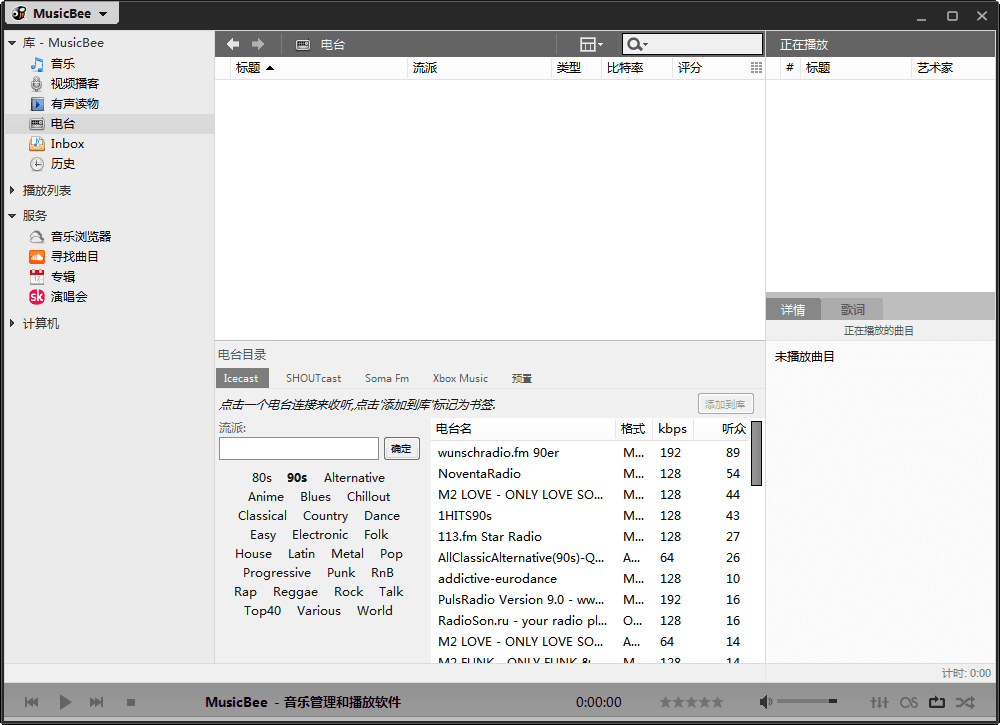The height and width of the screenshot is (725, 1000).
Task: Open the 历史 history node
Action: tap(62, 164)
